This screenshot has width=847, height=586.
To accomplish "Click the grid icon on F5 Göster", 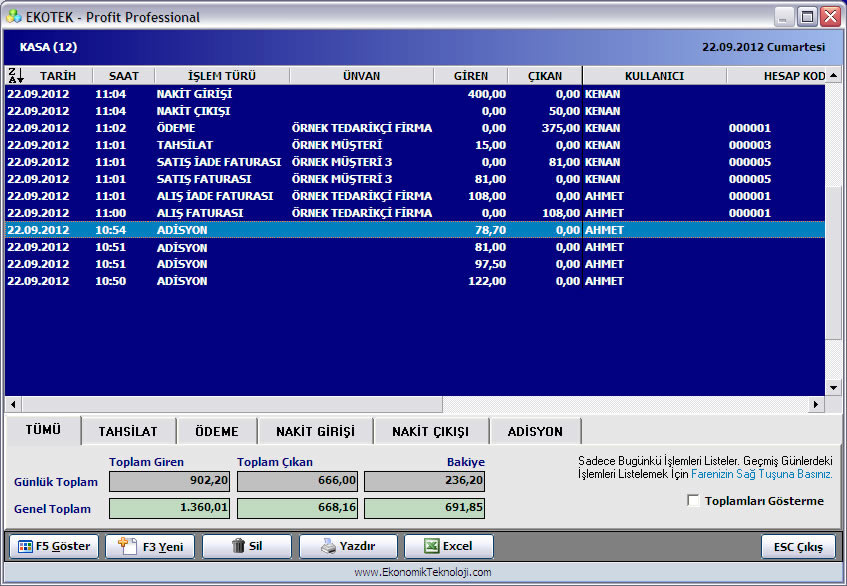I will pyautogui.click(x=25, y=547).
